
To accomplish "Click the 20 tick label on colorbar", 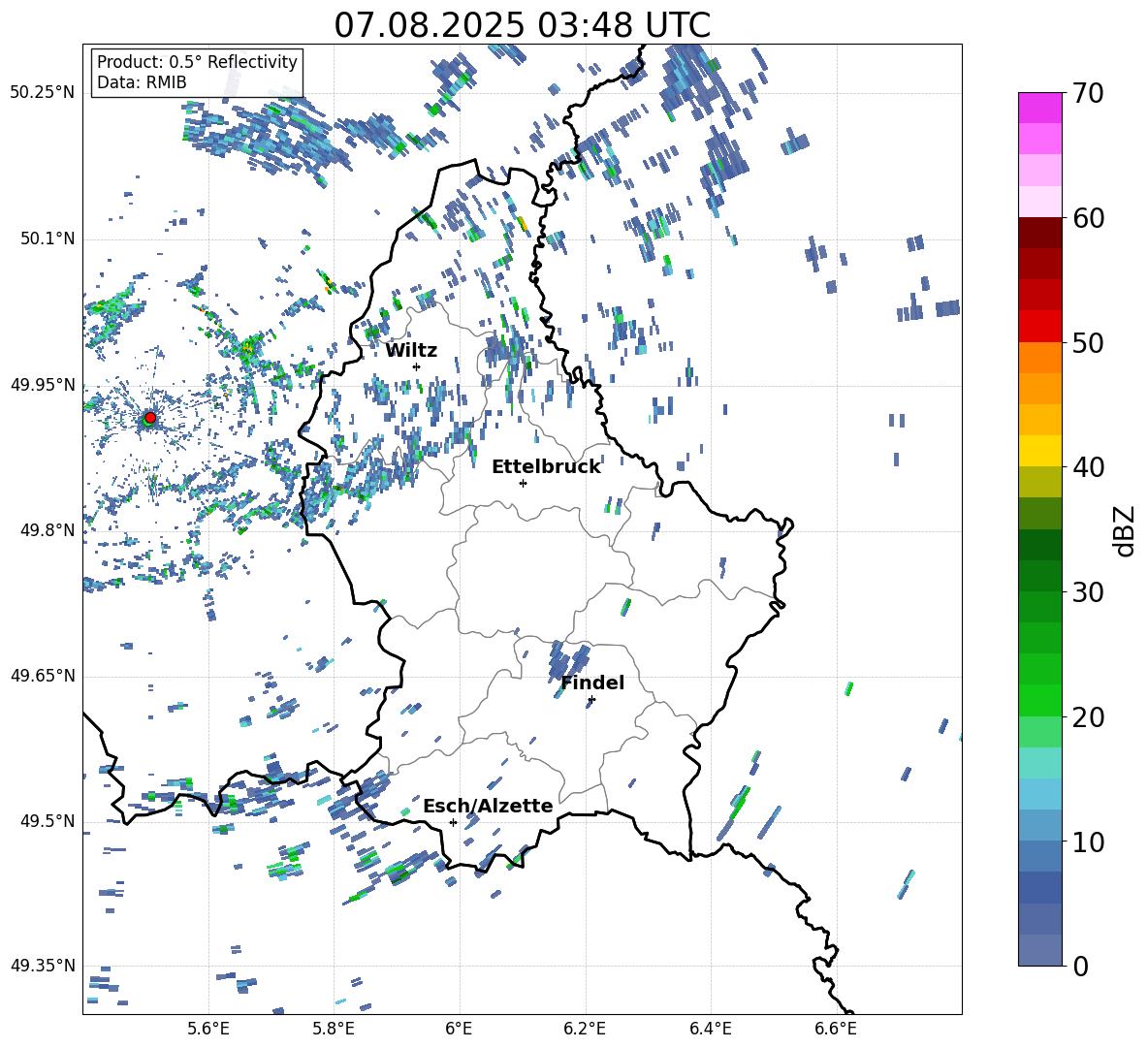I will tap(1086, 717).
